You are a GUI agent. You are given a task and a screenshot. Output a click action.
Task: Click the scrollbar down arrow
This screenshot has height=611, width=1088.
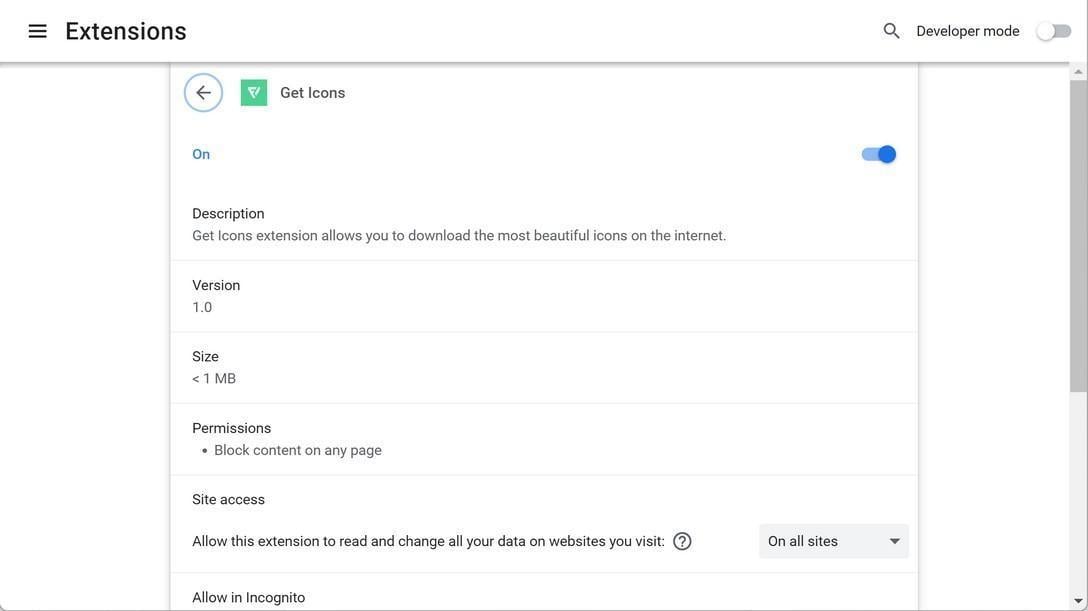[1078, 601]
